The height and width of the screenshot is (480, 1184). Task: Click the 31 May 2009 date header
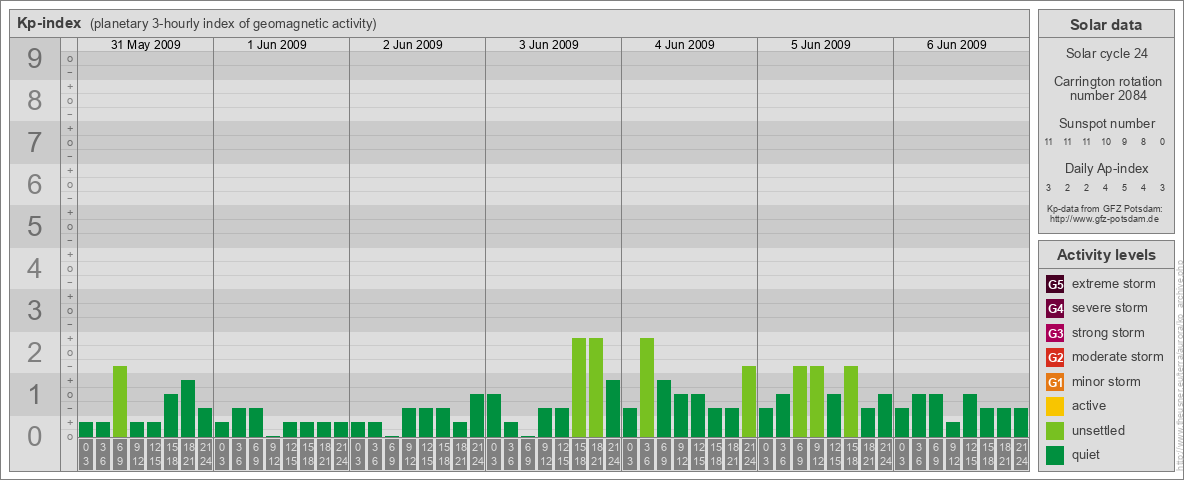click(146, 45)
